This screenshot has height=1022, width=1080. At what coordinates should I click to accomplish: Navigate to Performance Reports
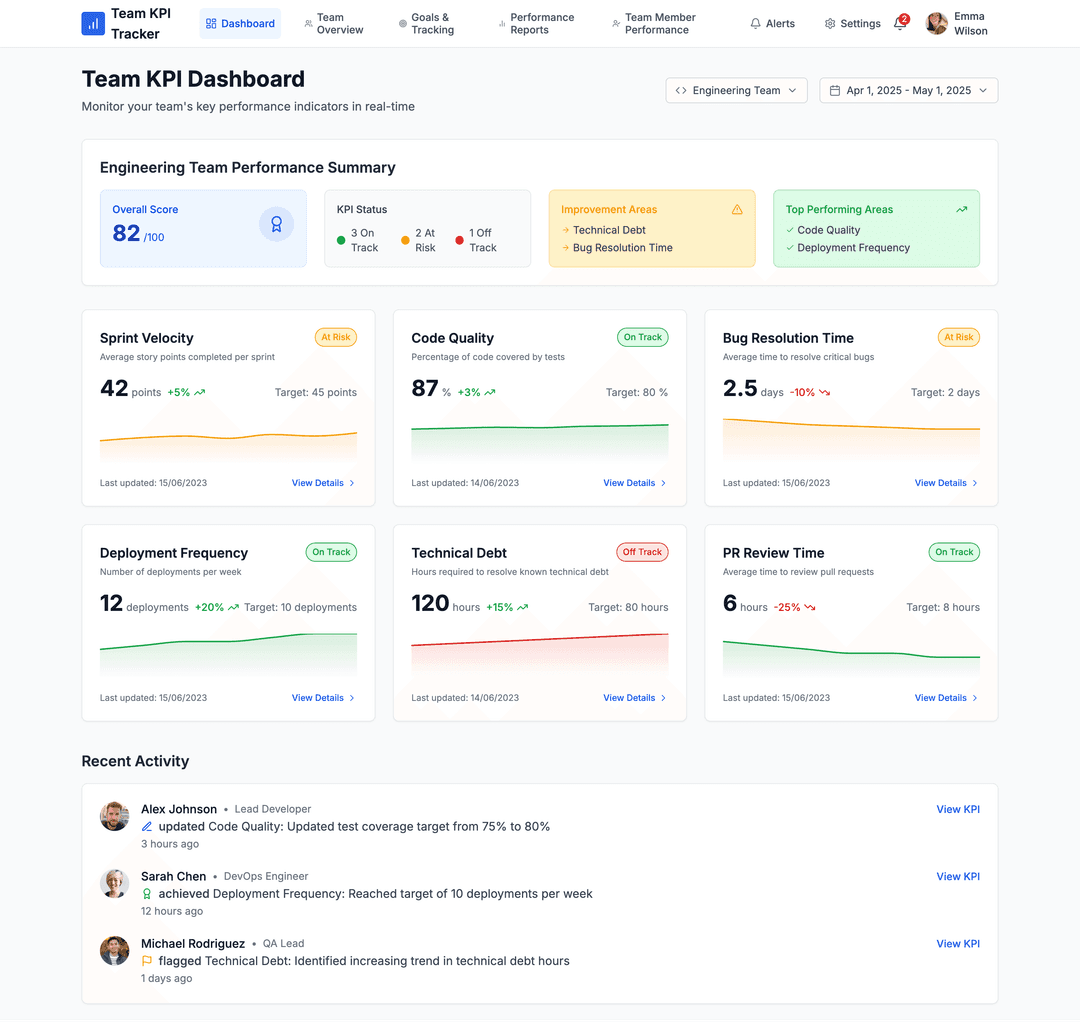tap(537, 22)
